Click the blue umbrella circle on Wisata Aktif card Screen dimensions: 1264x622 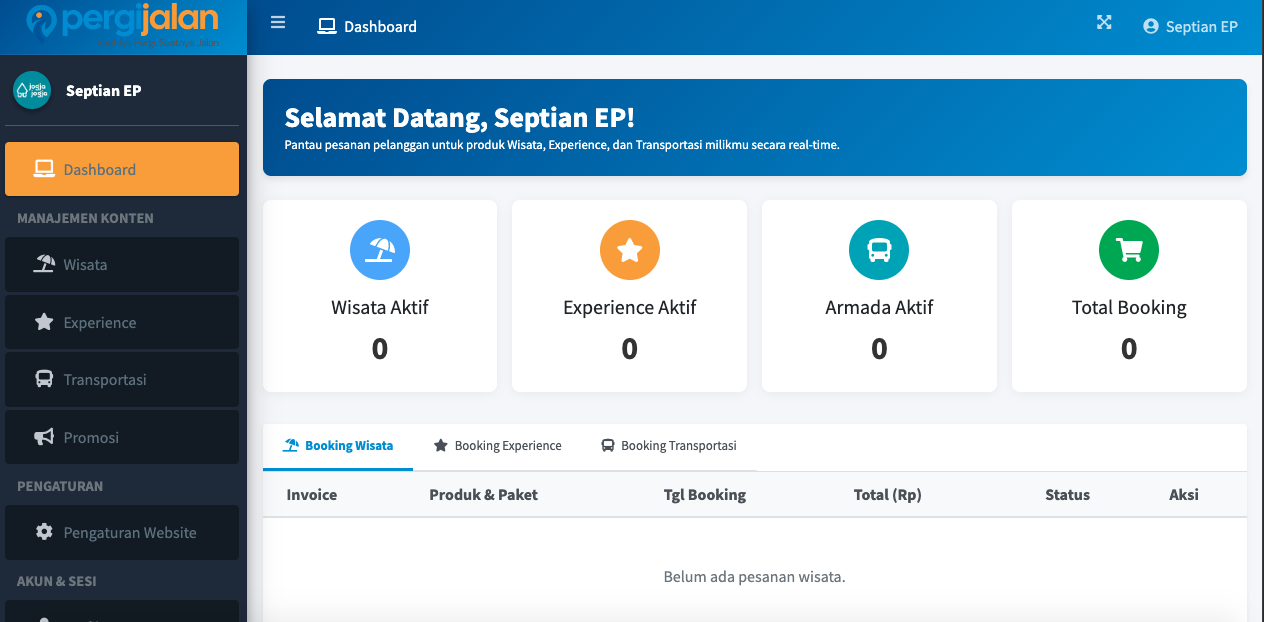(x=379, y=250)
